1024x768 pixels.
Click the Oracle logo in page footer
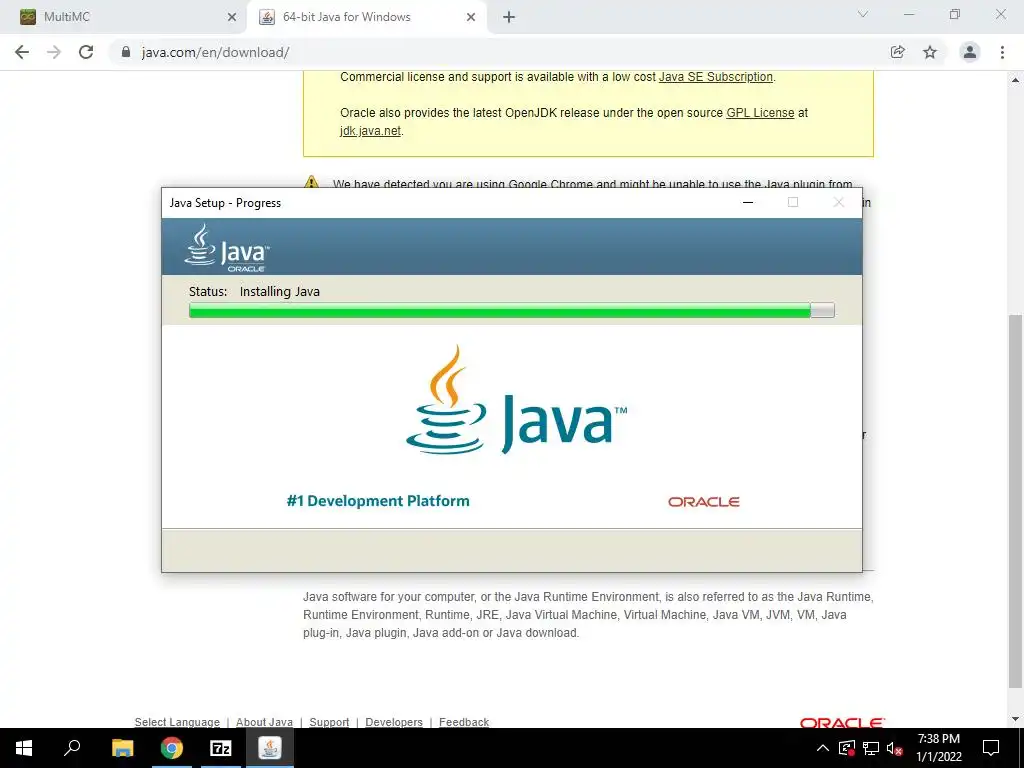coord(842,722)
